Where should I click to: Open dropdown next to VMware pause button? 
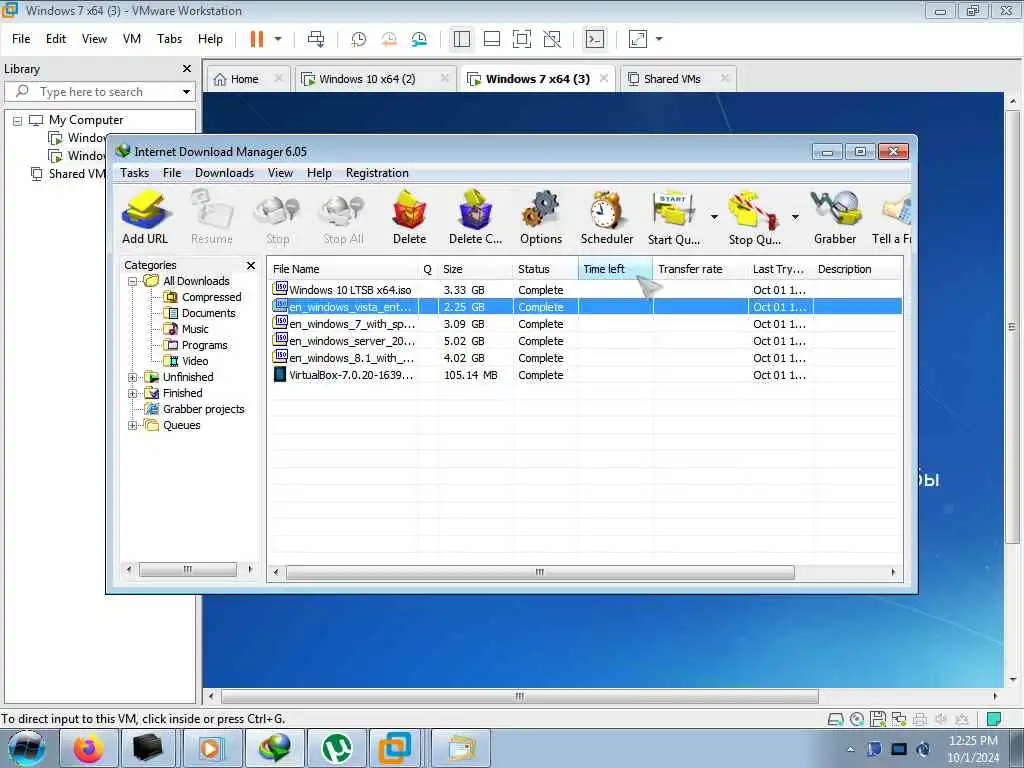click(x=278, y=39)
